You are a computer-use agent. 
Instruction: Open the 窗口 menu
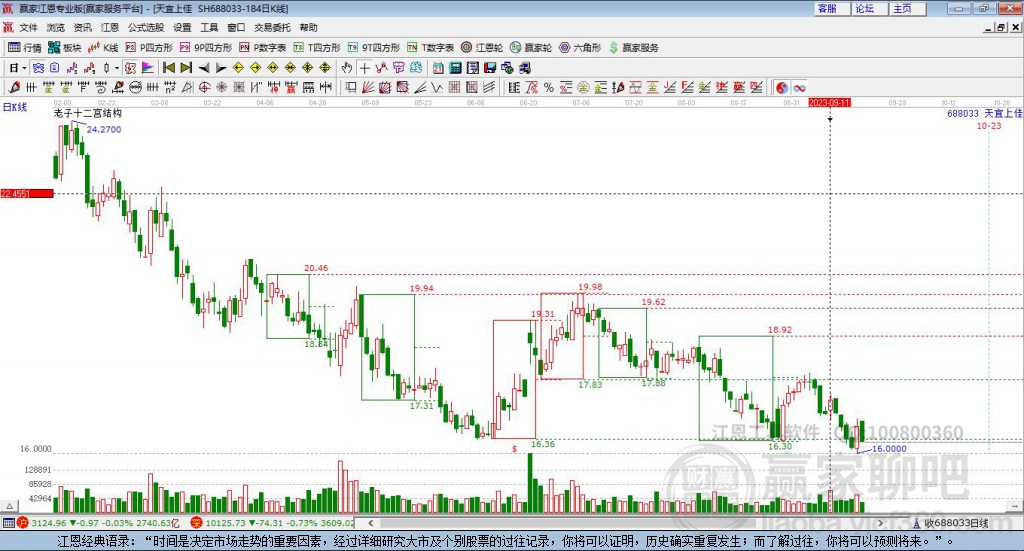click(236, 27)
